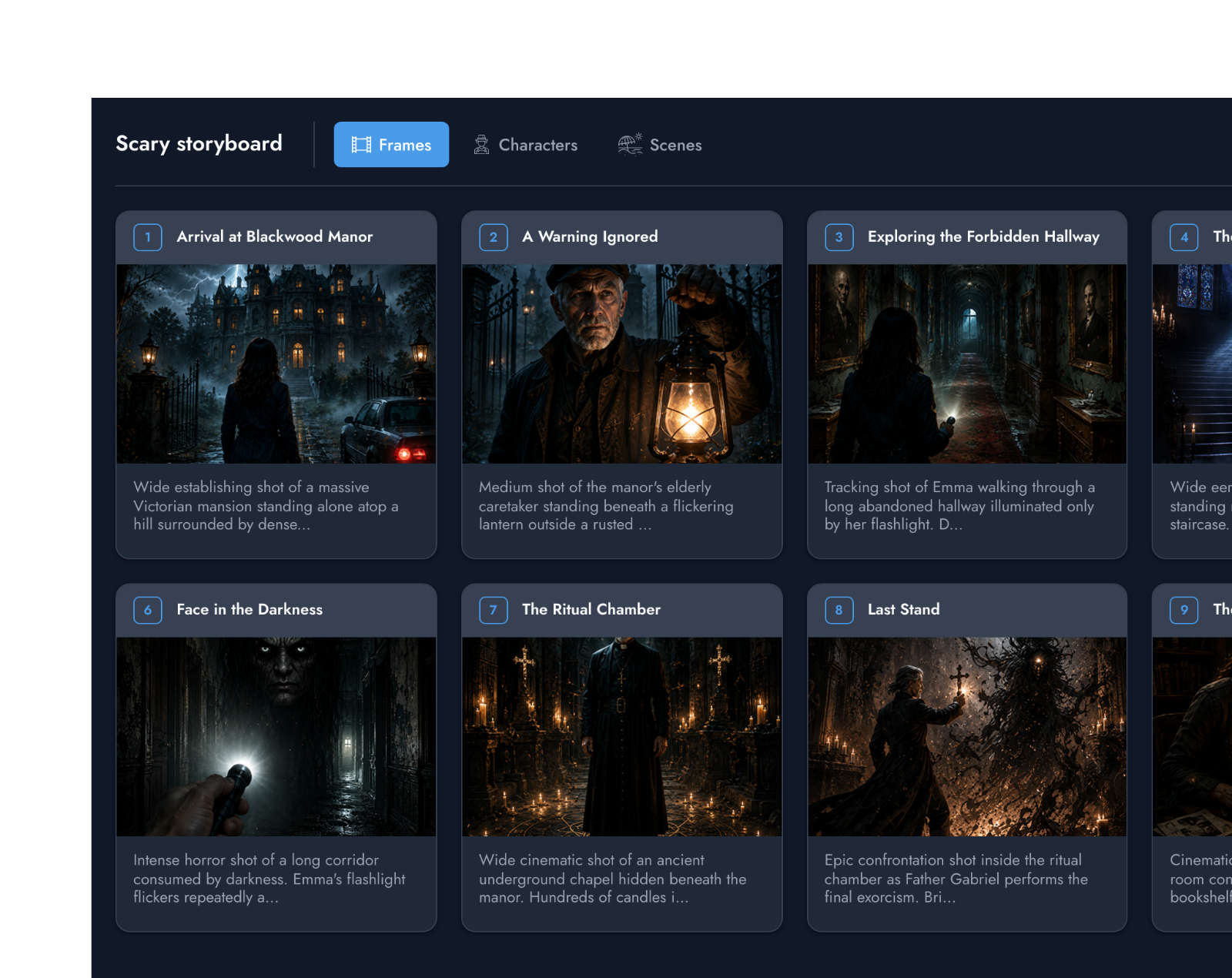Viewport: 1232px width, 978px height.
Task: Click frame number 1 badge
Action: click(x=148, y=237)
